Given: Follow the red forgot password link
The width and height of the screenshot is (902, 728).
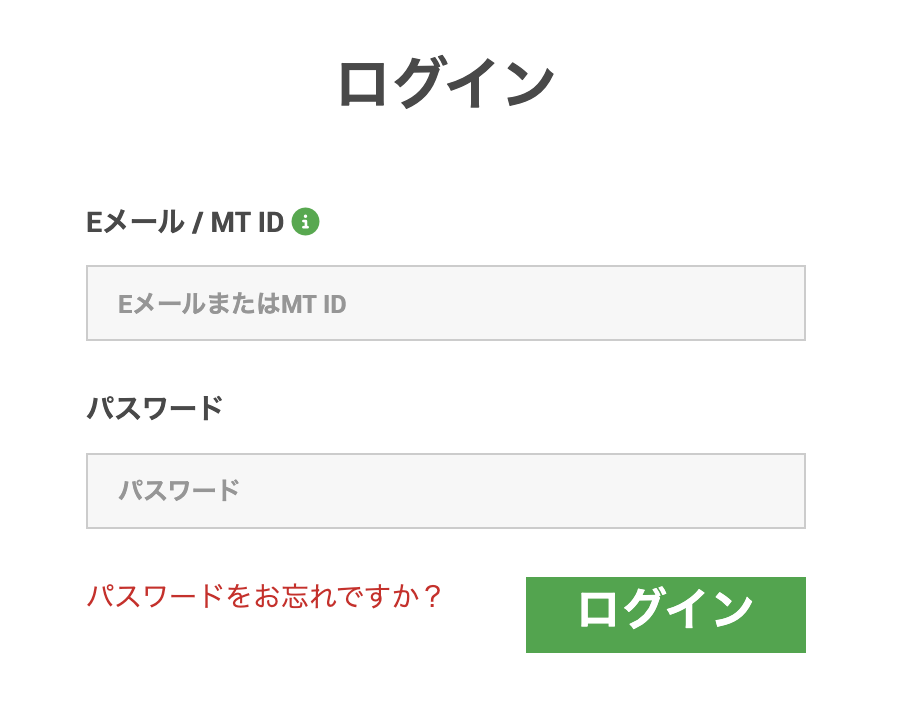Looking at the screenshot, I should pos(264,596).
